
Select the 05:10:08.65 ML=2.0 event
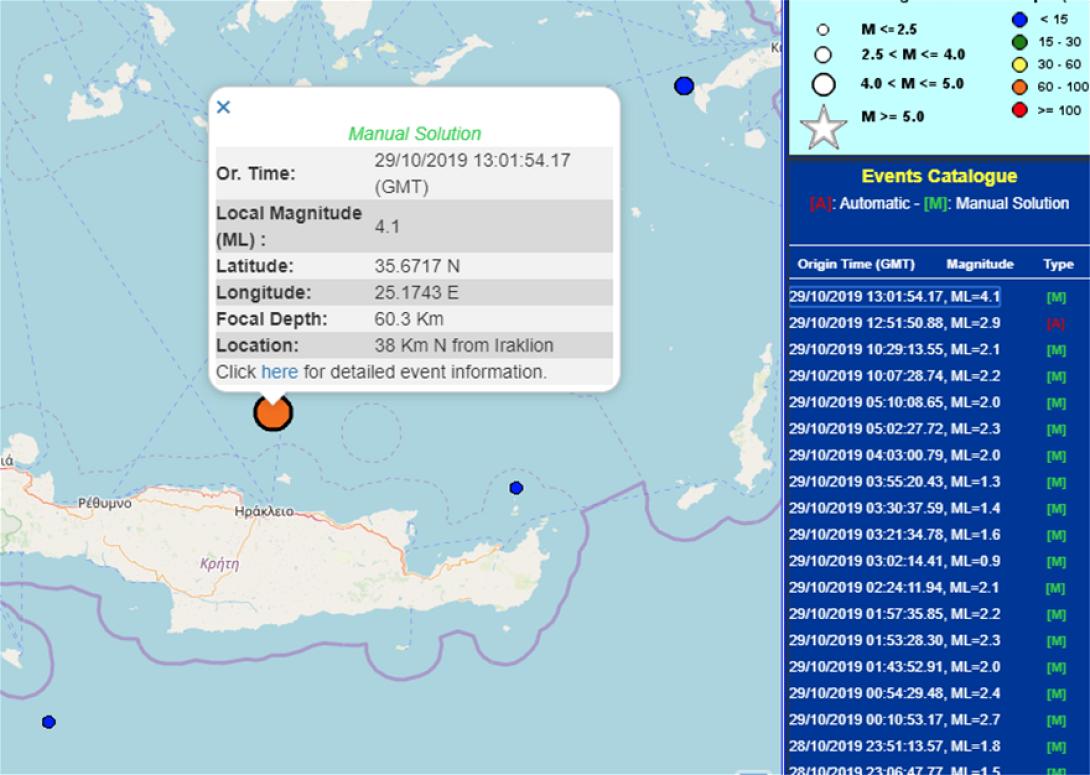pos(894,403)
